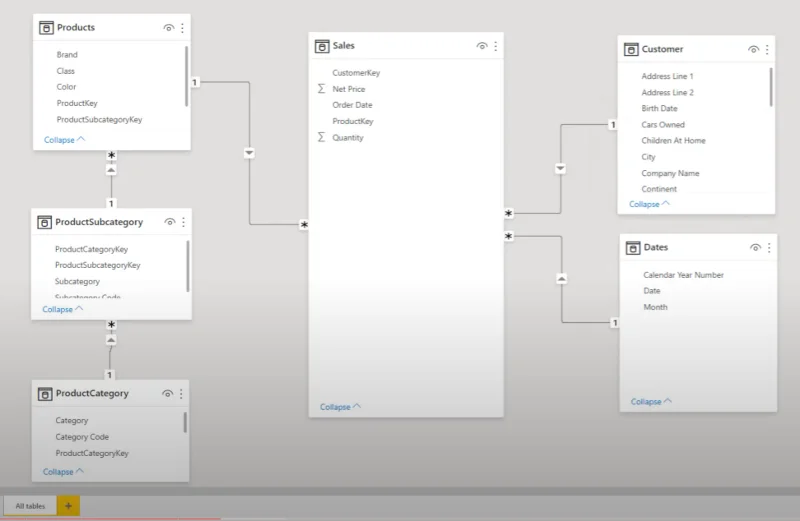Viewport: 800px width, 521px height.
Task: Select Brand field in Products
Action: (x=67, y=55)
